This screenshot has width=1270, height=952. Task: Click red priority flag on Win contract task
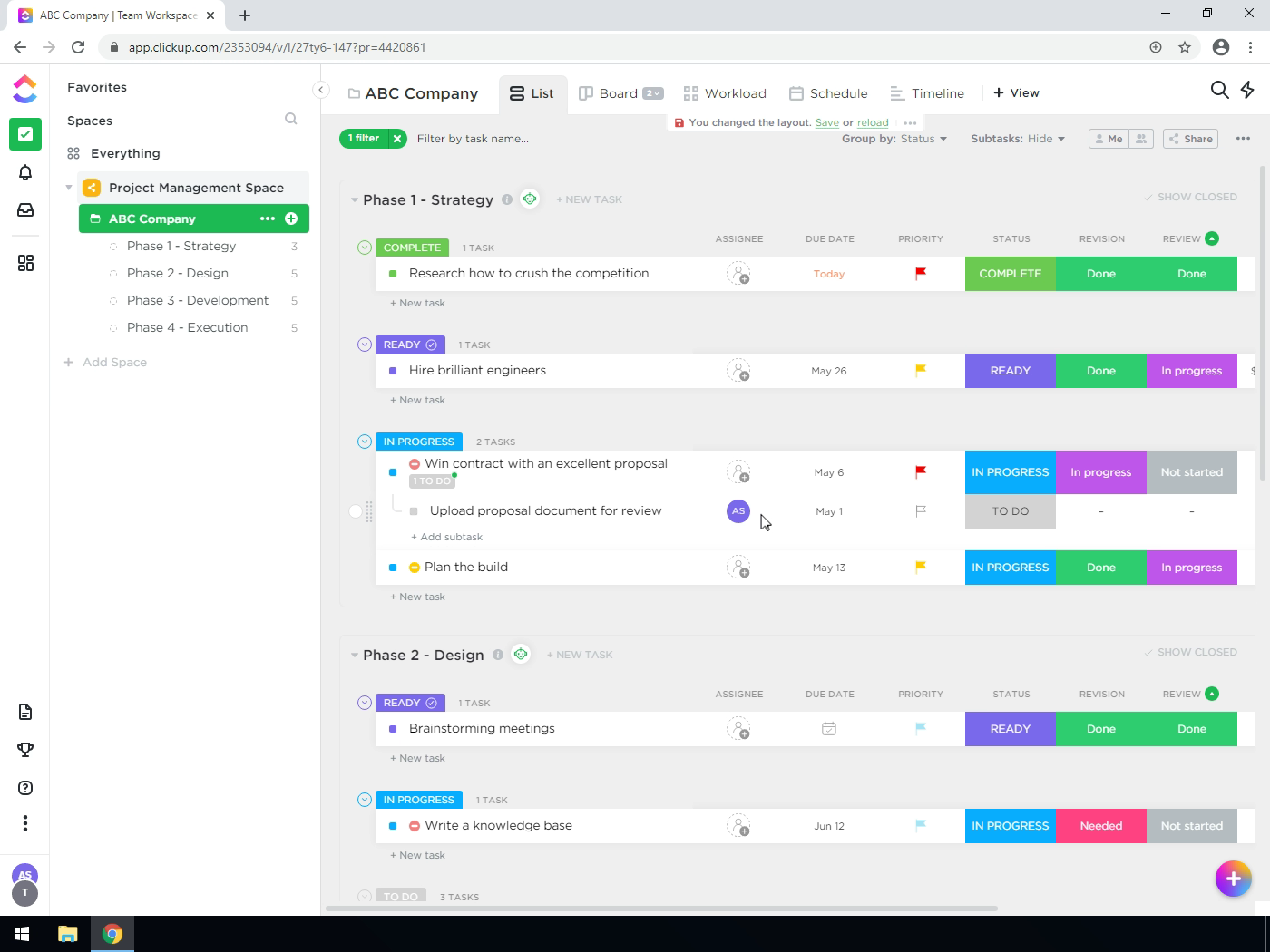coord(921,471)
